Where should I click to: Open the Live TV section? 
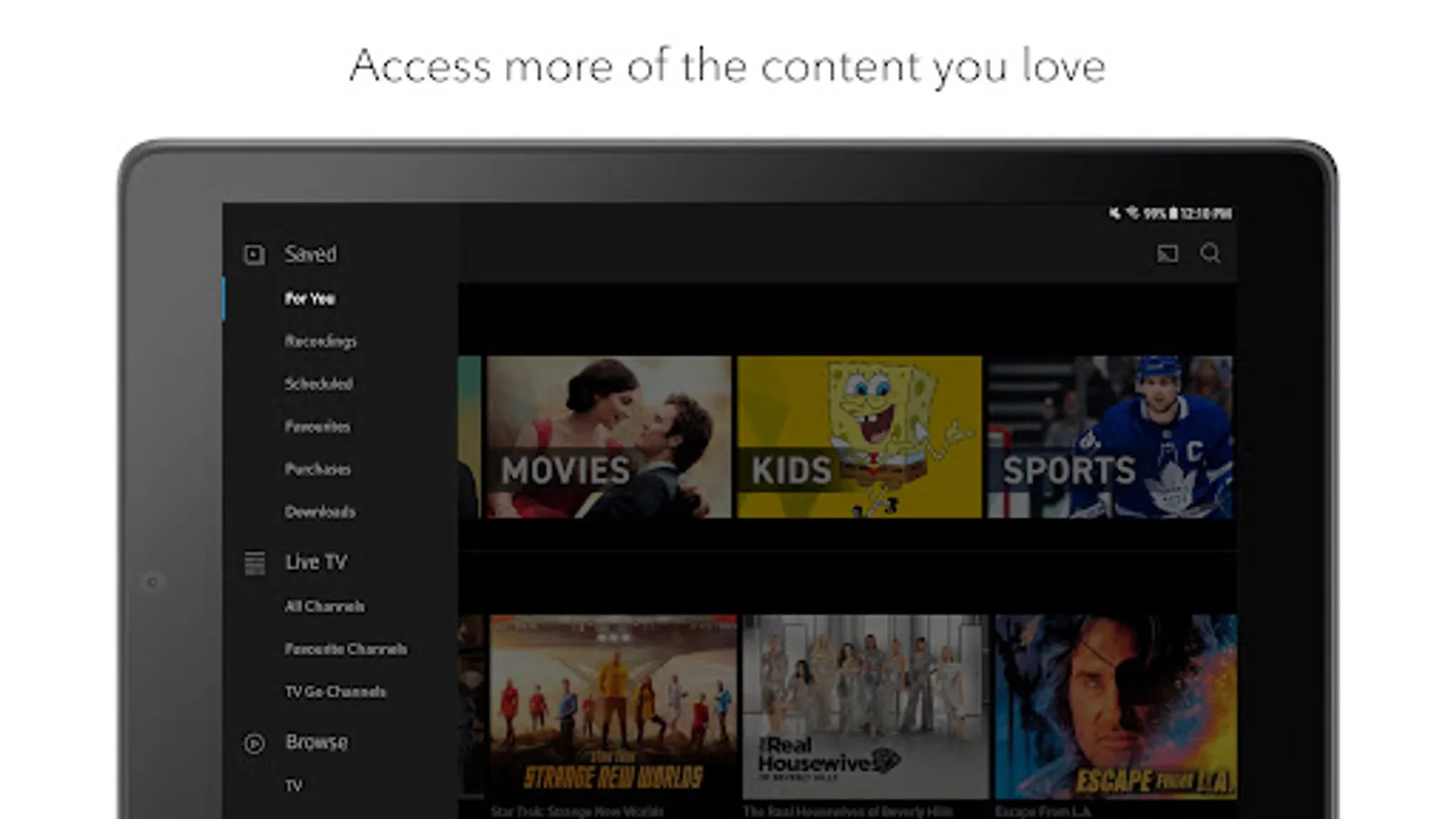click(316, 562)
